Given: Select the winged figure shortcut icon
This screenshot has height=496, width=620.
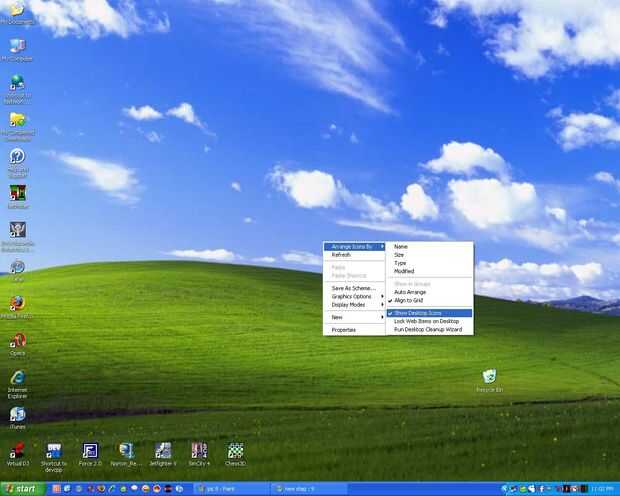Looking at the screenshot, I should point(17,237).
